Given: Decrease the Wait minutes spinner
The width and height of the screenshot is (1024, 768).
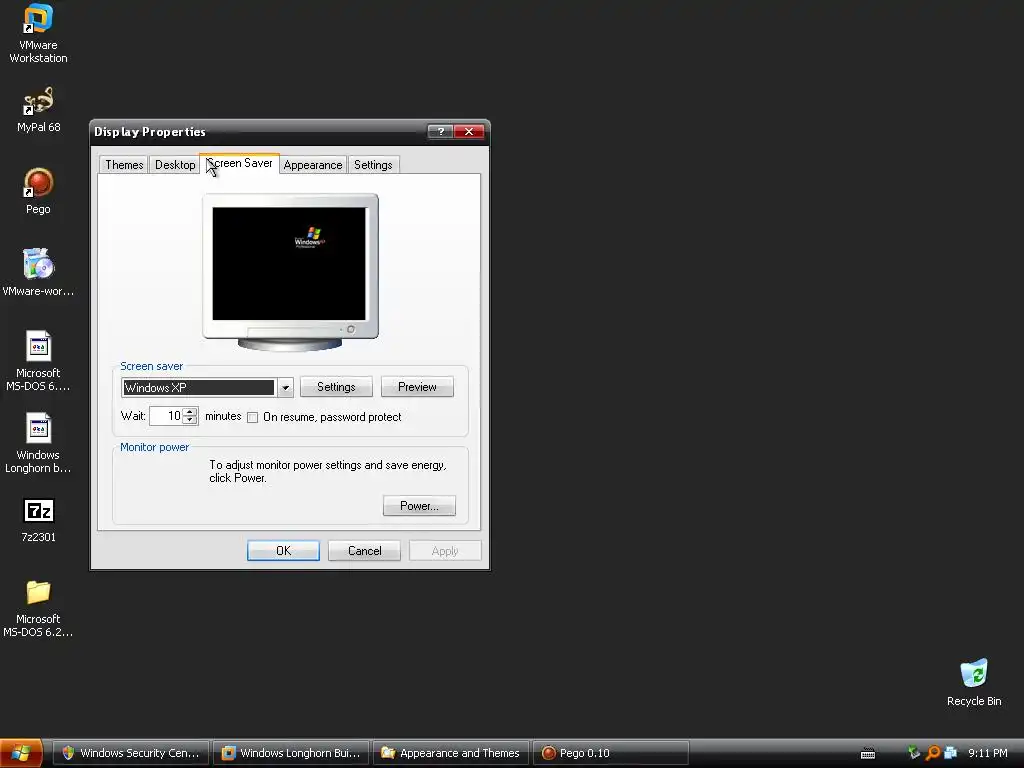Looking at the screenshot, I should tap(190, 420).
